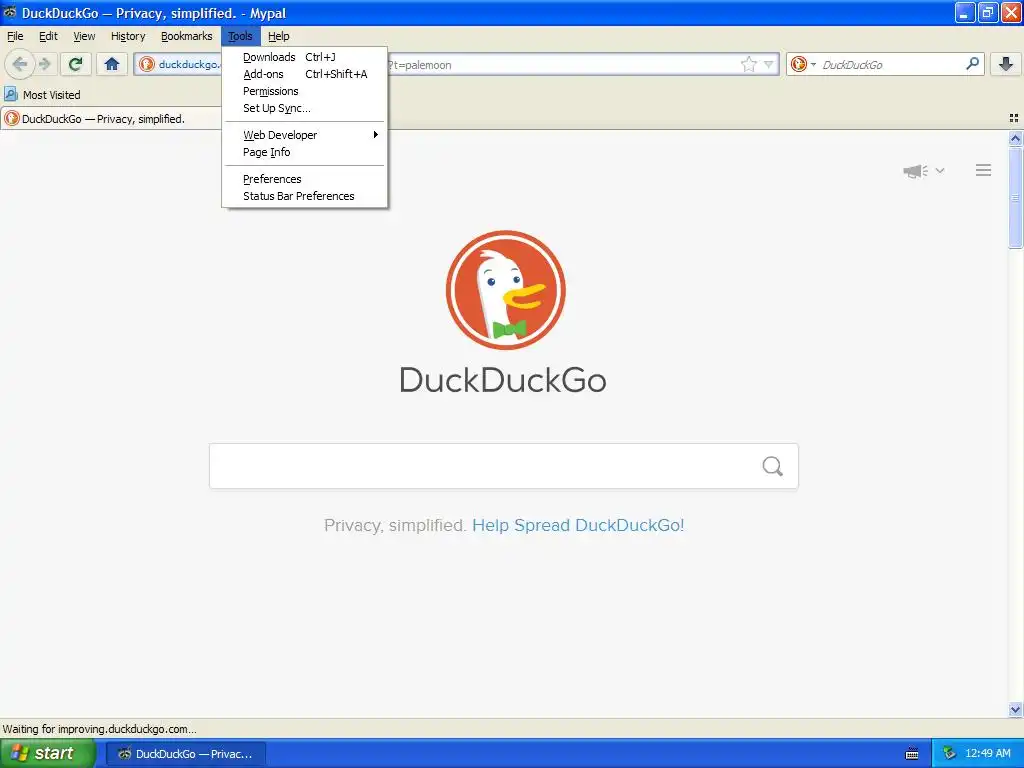The width and height of the screenshot is (1024, 768).
Task: Expand the Web Developer submenu
Action: coord(305,135)
